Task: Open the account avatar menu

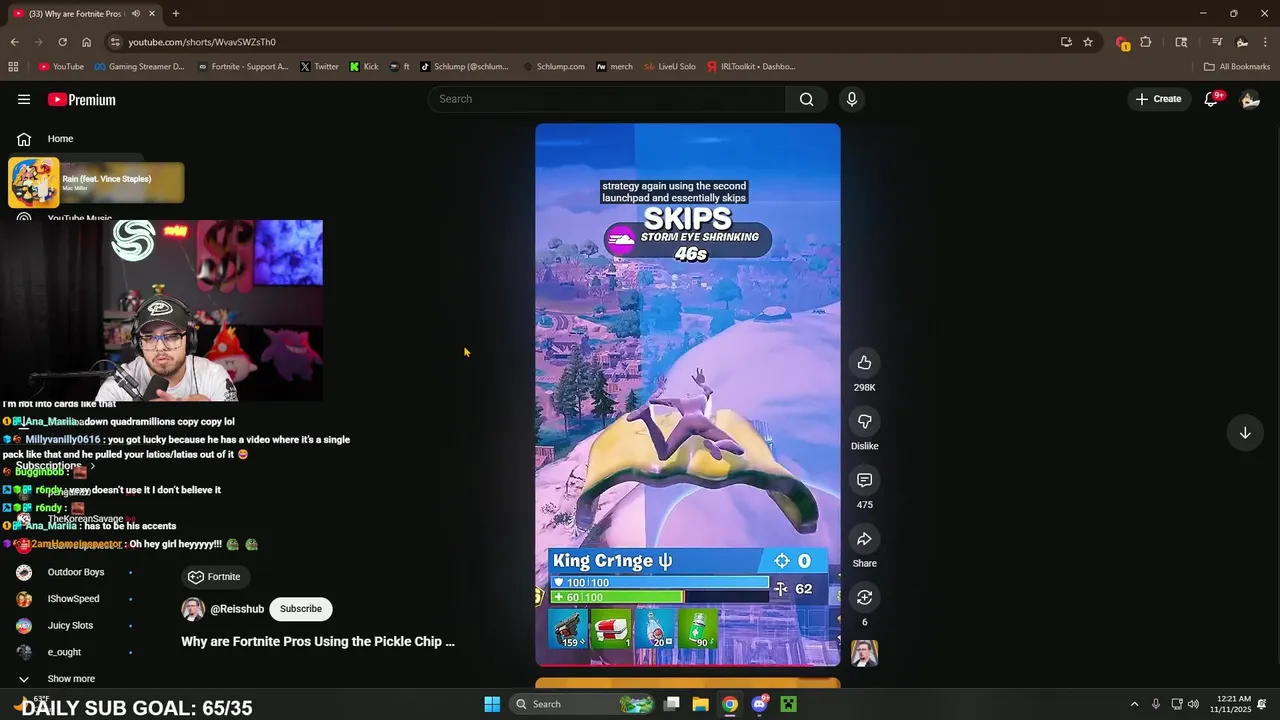Action: coord(1250,99)
